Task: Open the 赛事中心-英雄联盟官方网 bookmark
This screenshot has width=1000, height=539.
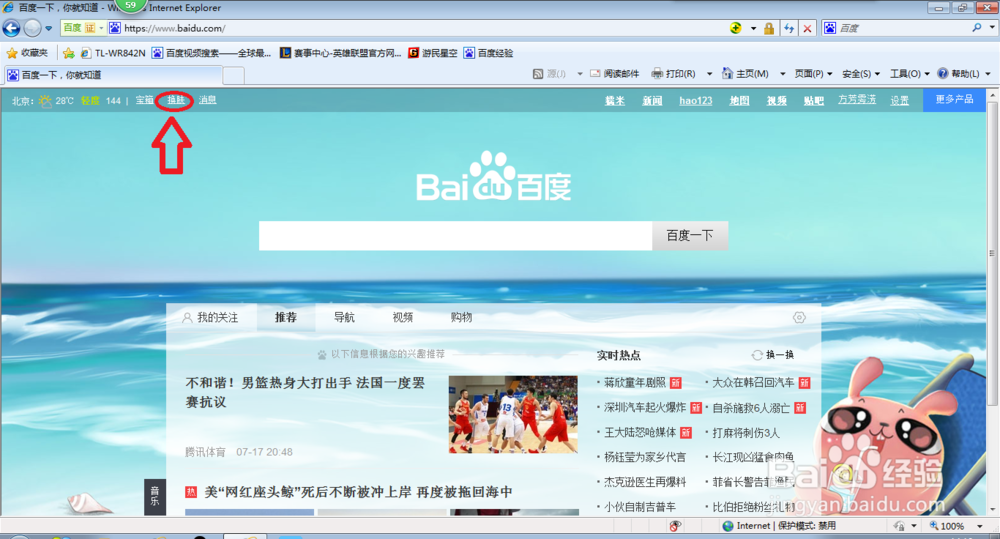Action: [x=341, y=53]
